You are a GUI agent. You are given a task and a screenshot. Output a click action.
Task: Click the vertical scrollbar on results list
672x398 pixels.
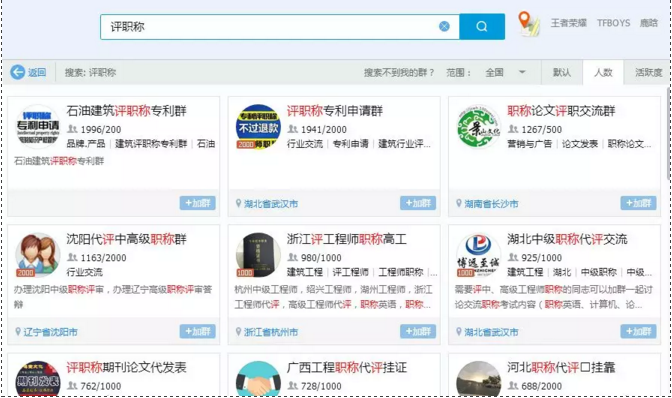point(669,134)
